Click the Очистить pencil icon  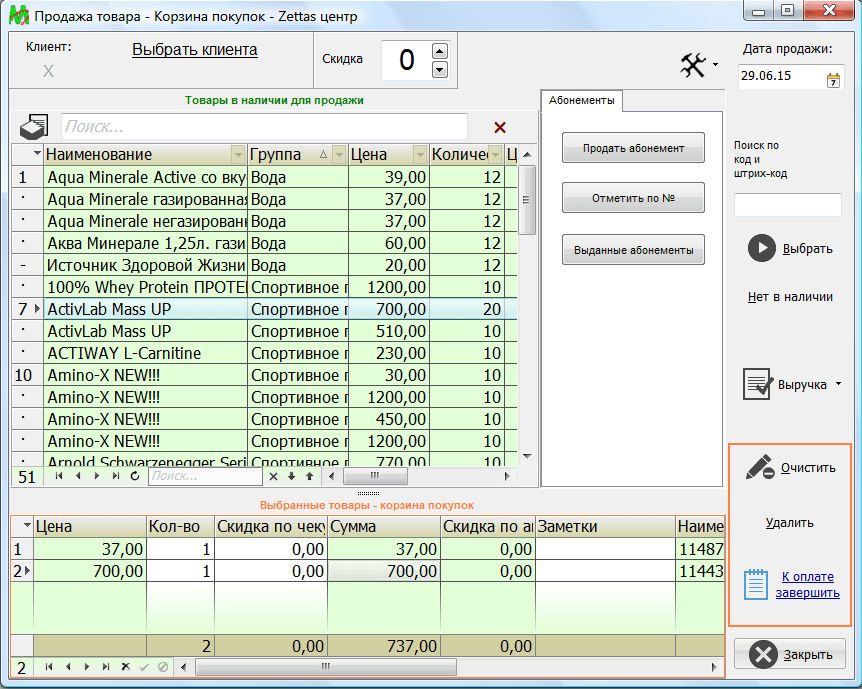pyautogui.click(x=760, y=467)
